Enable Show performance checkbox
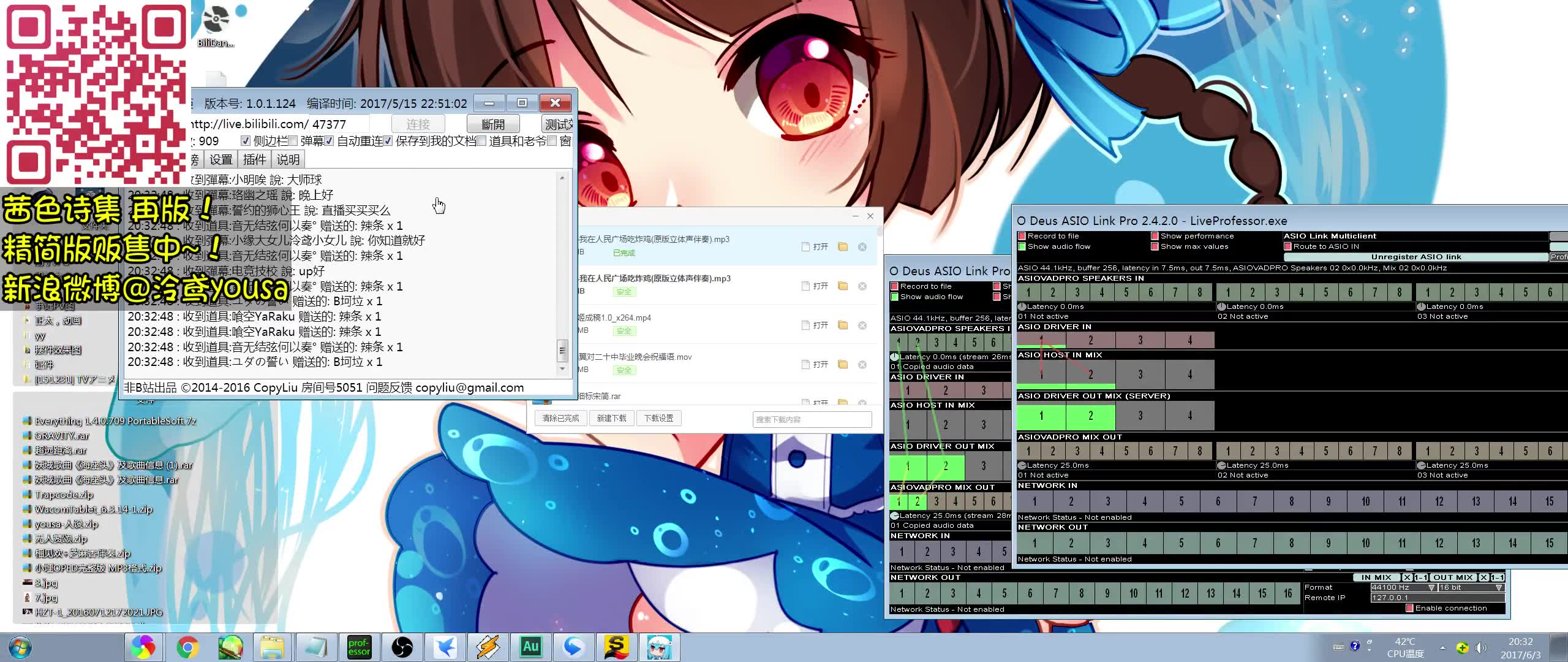1568x662 pixels. coord(1155,236)
